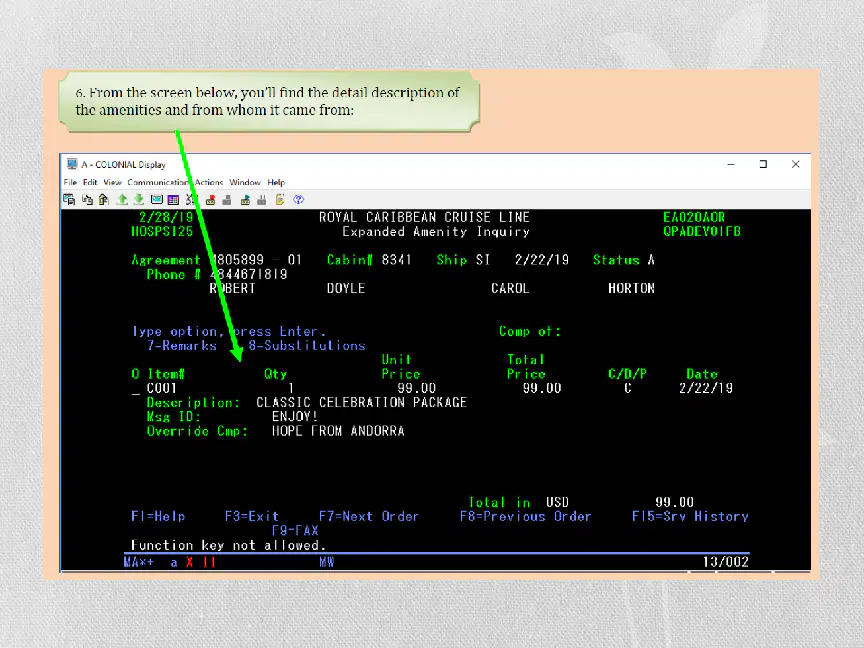Click the green Send file upload icon
The width and height of the screenshot is (864, 648).
click(x=122, y=199)
